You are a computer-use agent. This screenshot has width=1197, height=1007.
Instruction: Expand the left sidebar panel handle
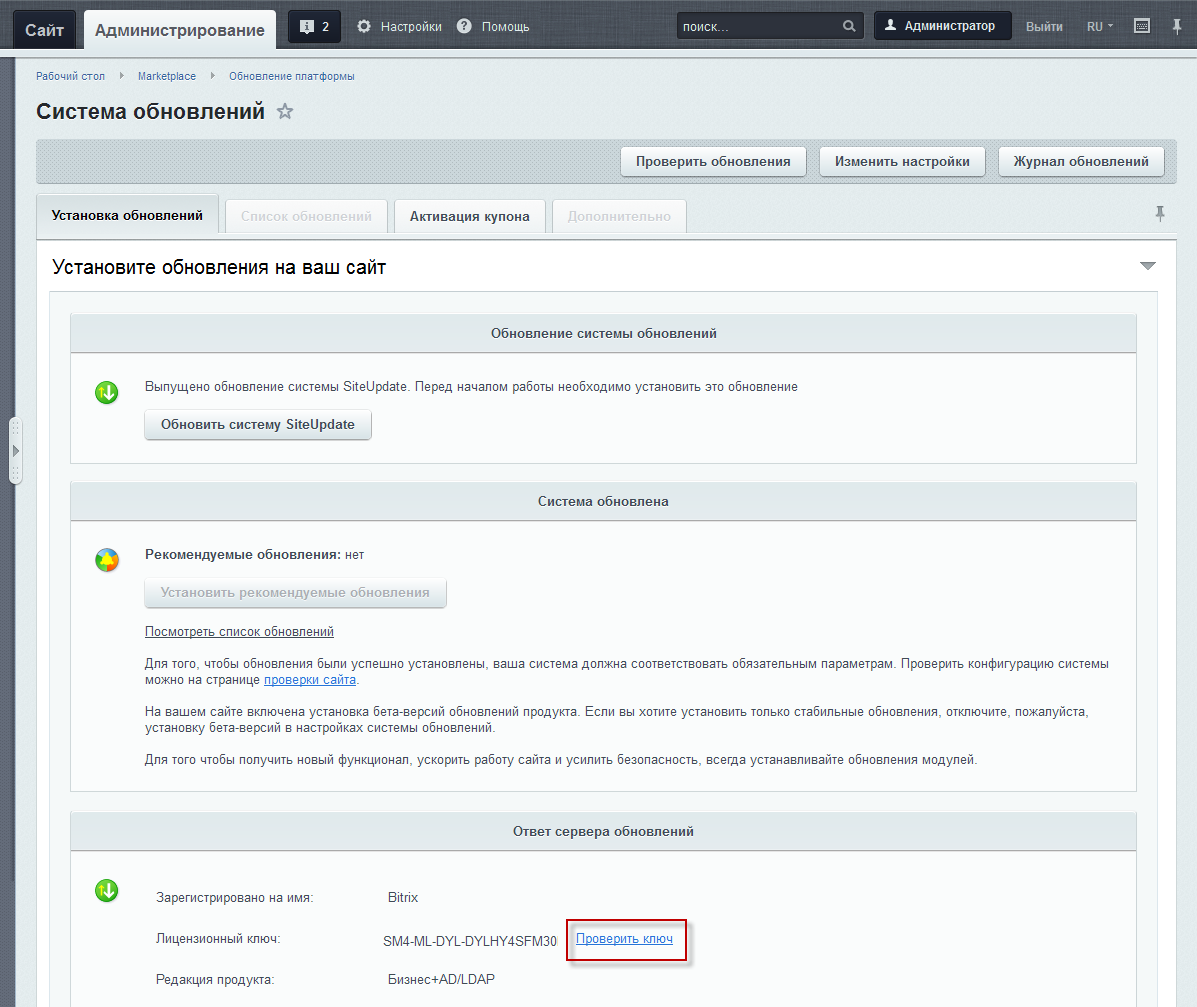(14, 451)
